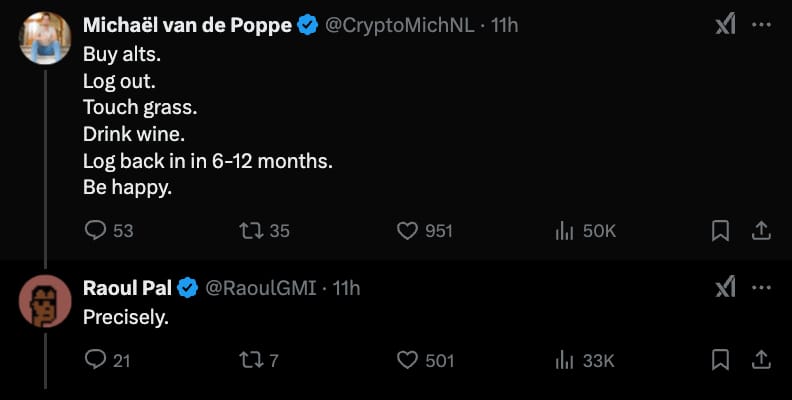View analytics for the 50K-views tweet
The height and width of the screenshot is (400, 792).
563,231
